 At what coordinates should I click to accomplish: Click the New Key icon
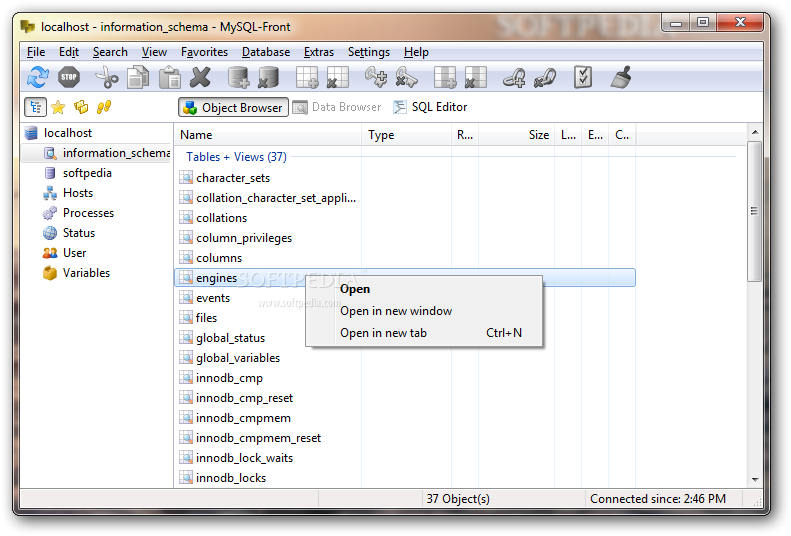(x=376, y=77)
